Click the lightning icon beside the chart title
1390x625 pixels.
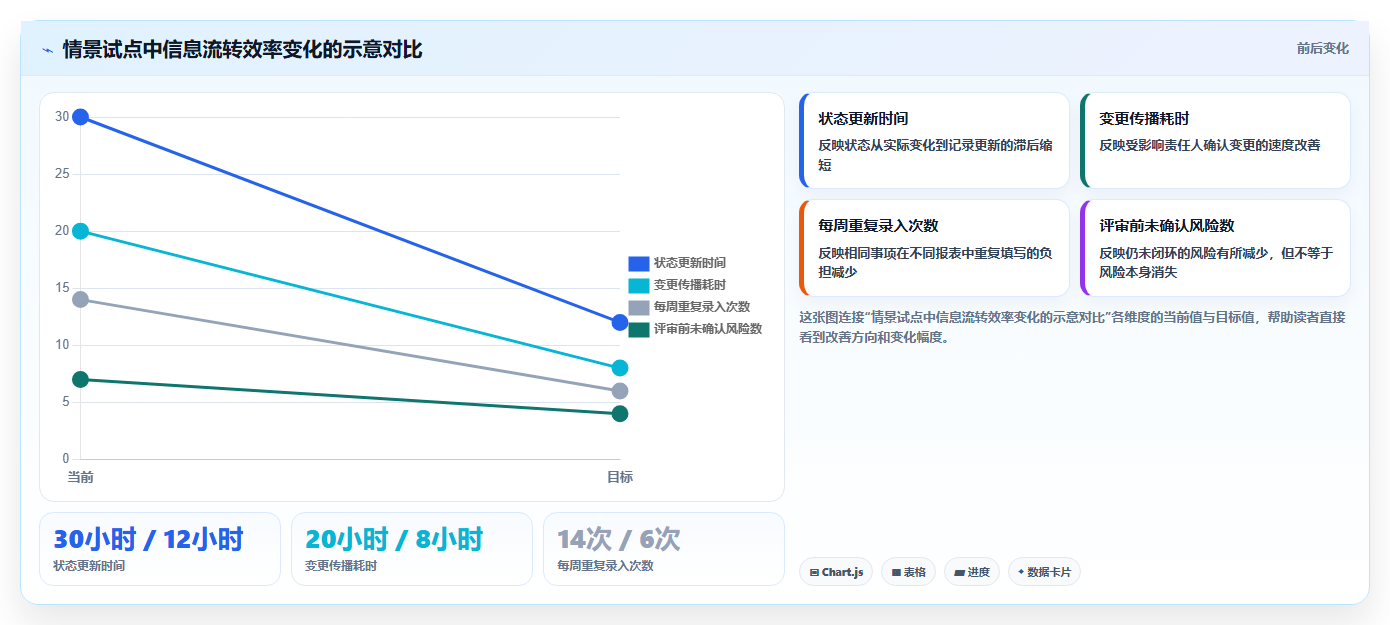point(47,50)
